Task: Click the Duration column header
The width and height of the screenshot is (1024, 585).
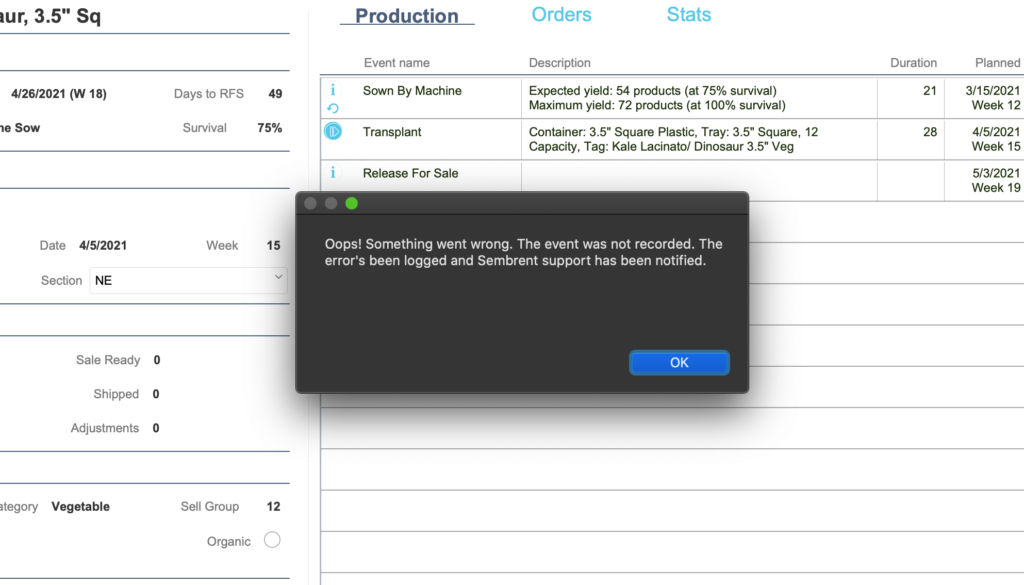Action: tap(913, 63)
